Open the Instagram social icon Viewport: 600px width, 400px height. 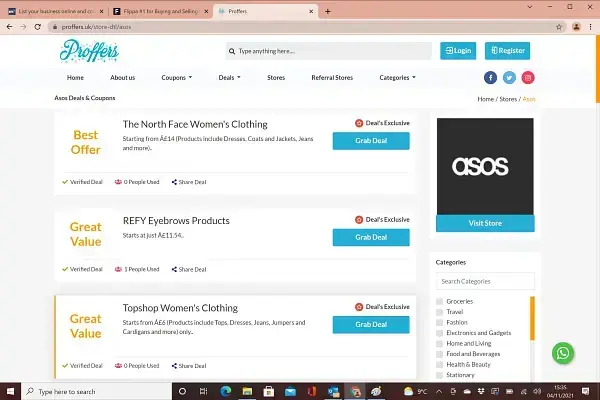528,78
